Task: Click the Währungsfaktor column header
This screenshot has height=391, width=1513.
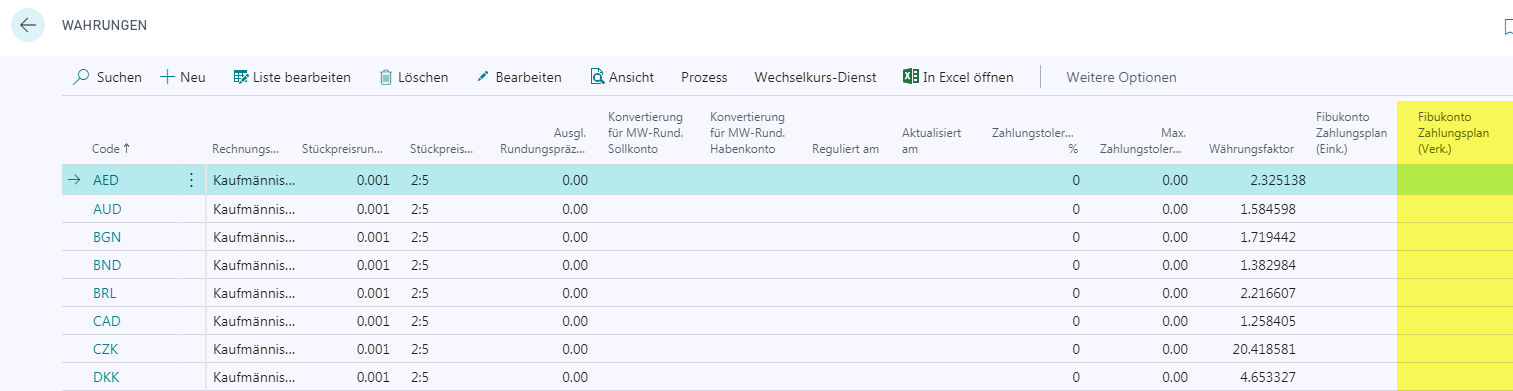Action: pyautogui.click(x=1251, y=149)
